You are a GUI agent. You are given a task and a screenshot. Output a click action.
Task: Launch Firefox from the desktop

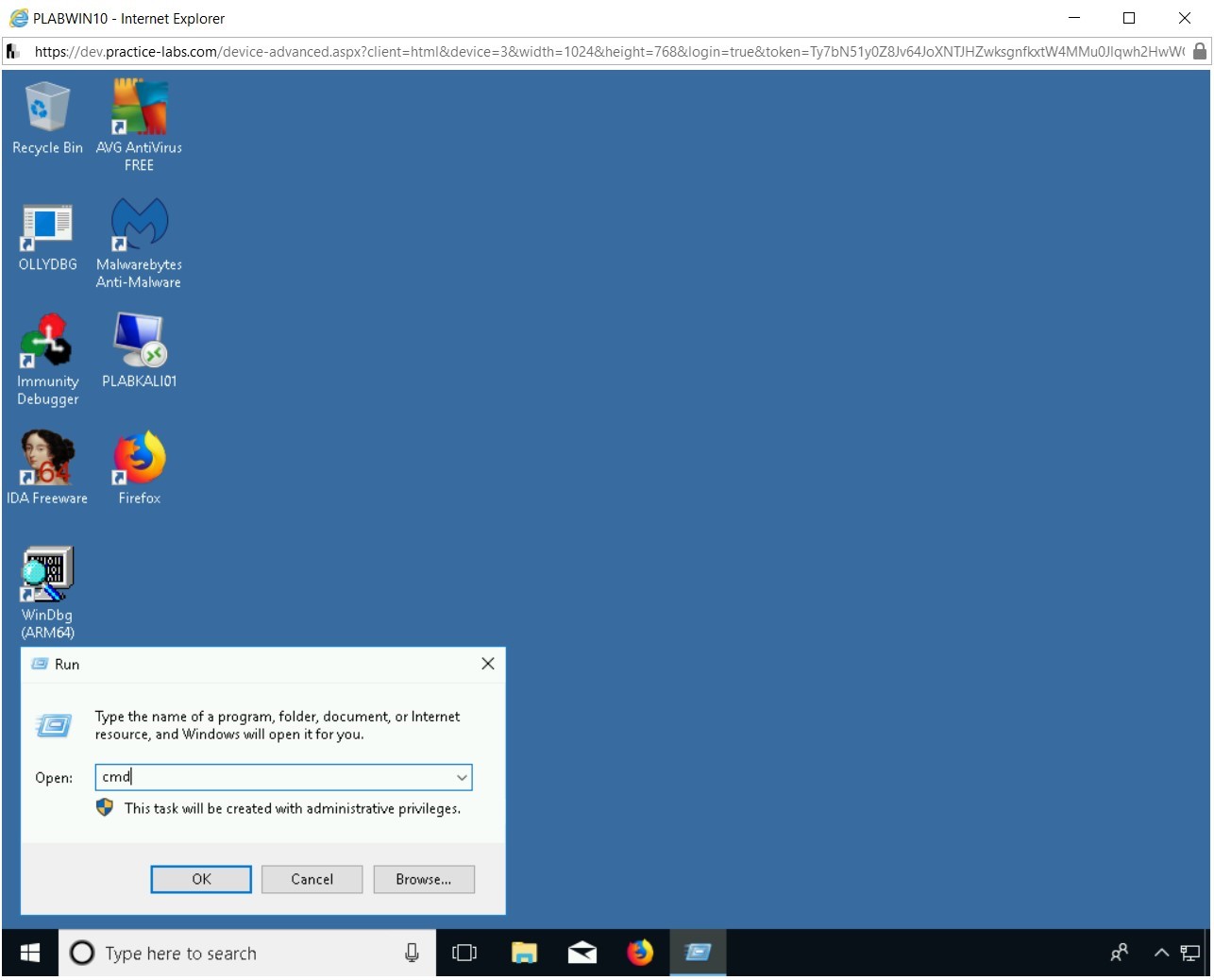click(139, 458)
